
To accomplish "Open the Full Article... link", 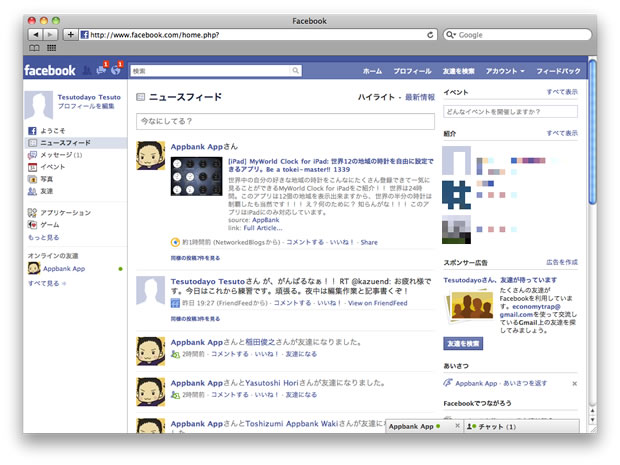I will [x=263, y=228].
